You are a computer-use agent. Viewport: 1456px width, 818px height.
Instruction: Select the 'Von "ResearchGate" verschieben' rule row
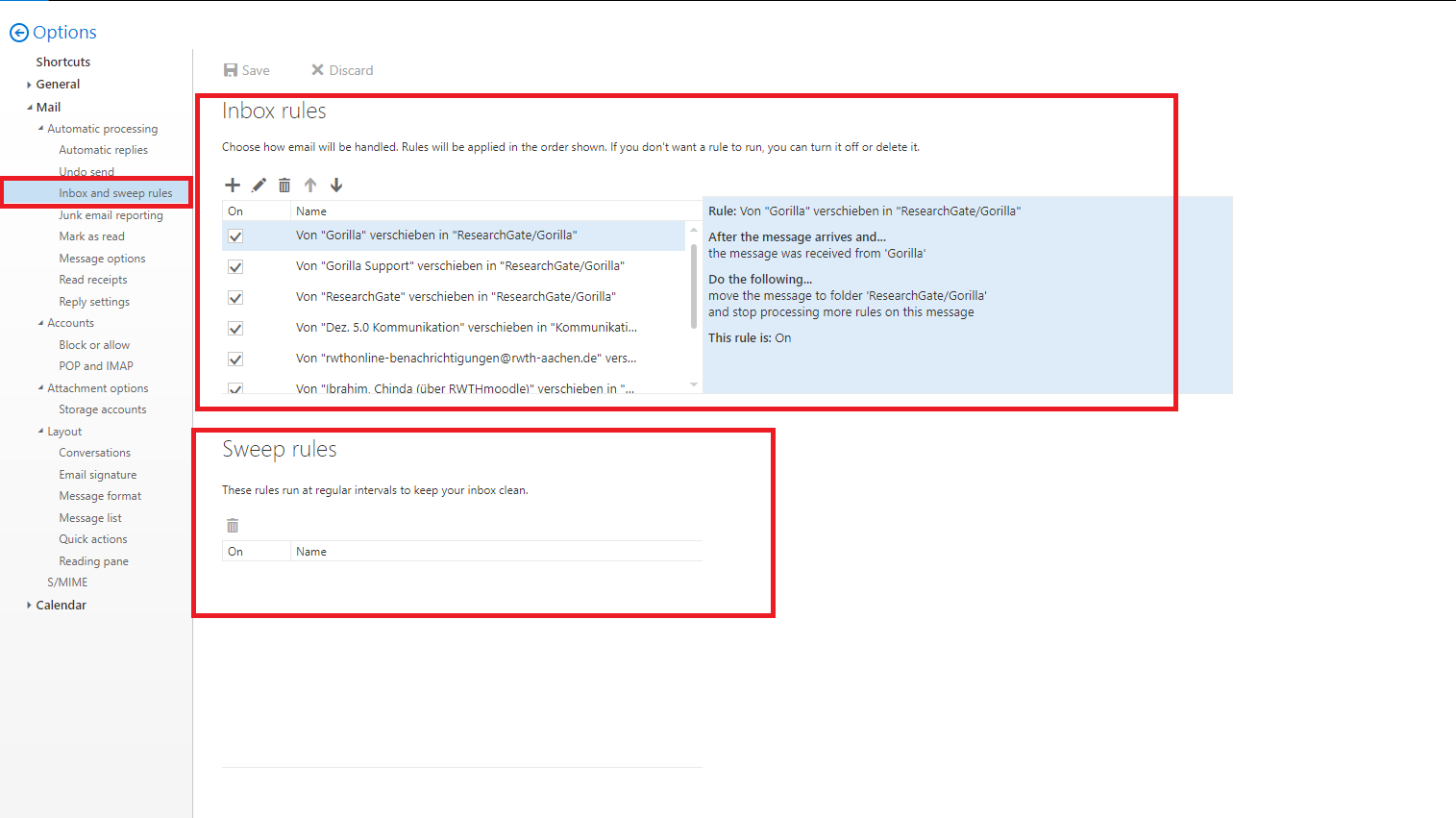tap(456, 297)
